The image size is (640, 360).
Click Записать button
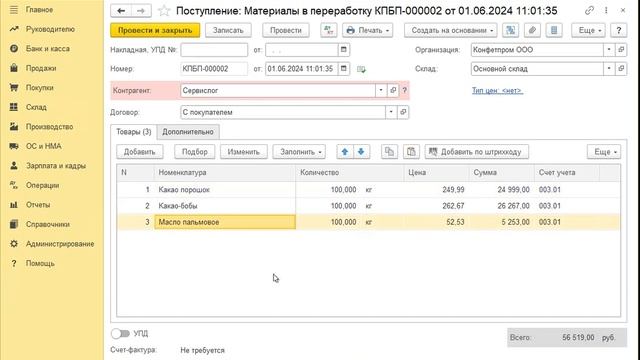228,30
